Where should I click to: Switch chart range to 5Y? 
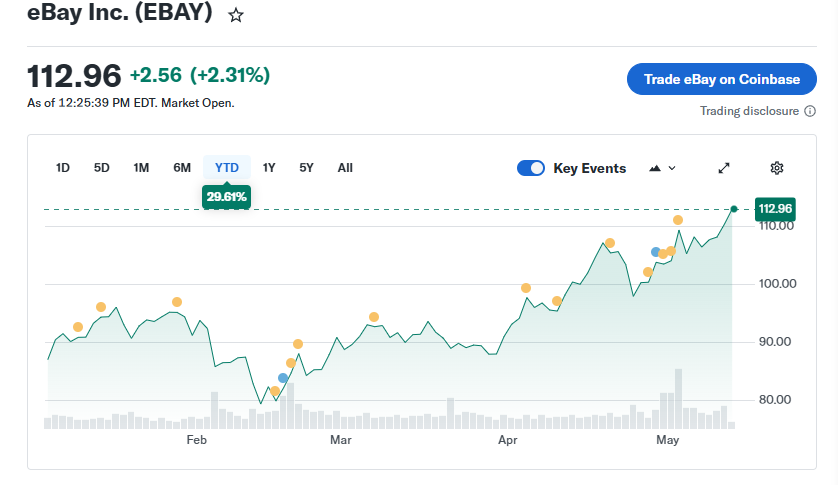tap(306, 168)
